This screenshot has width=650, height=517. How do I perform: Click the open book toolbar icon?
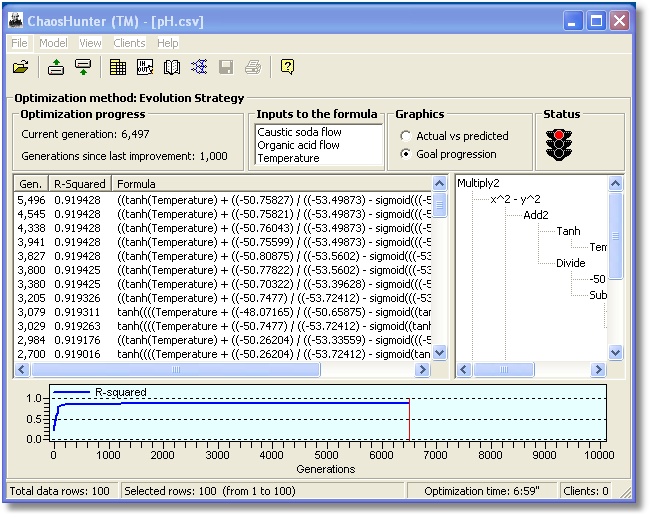point(172,67)
